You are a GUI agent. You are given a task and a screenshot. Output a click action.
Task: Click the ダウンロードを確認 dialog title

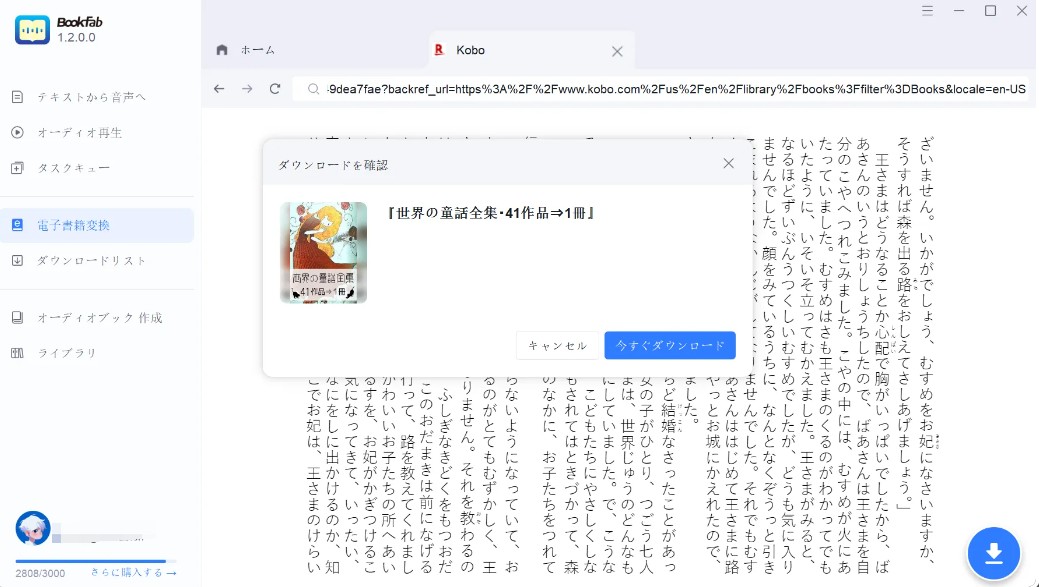[333, 165]
